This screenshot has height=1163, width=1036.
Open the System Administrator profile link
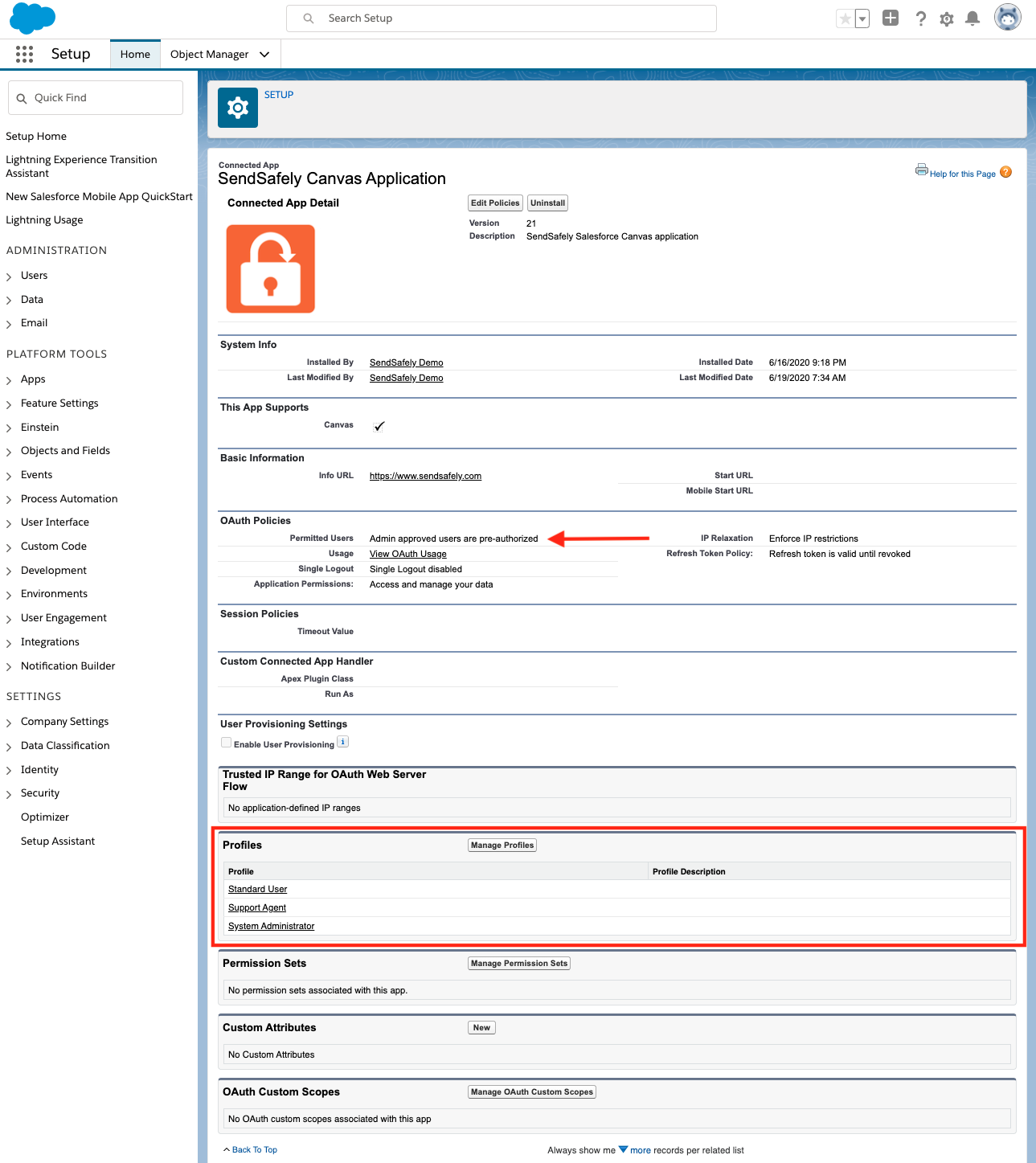pos(271,926)
